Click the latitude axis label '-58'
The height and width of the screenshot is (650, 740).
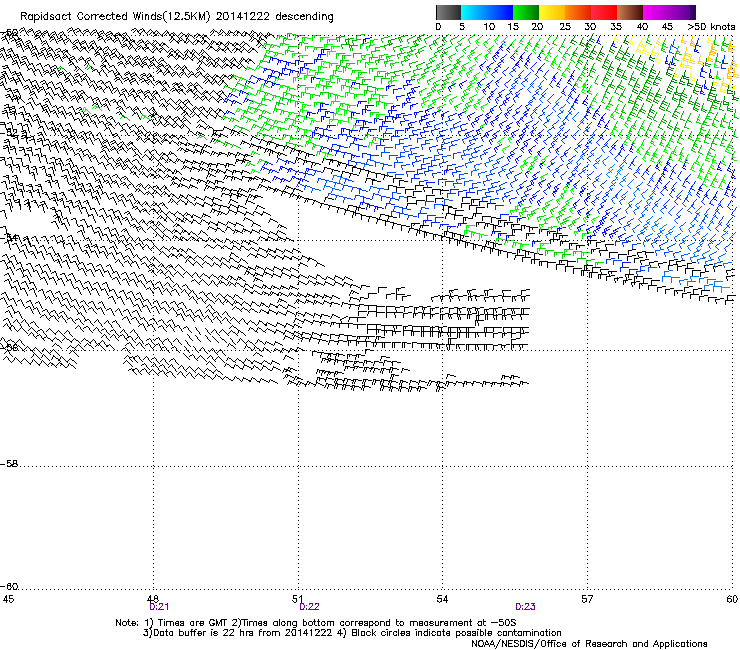pyautogui.click(x=9, y=464)
